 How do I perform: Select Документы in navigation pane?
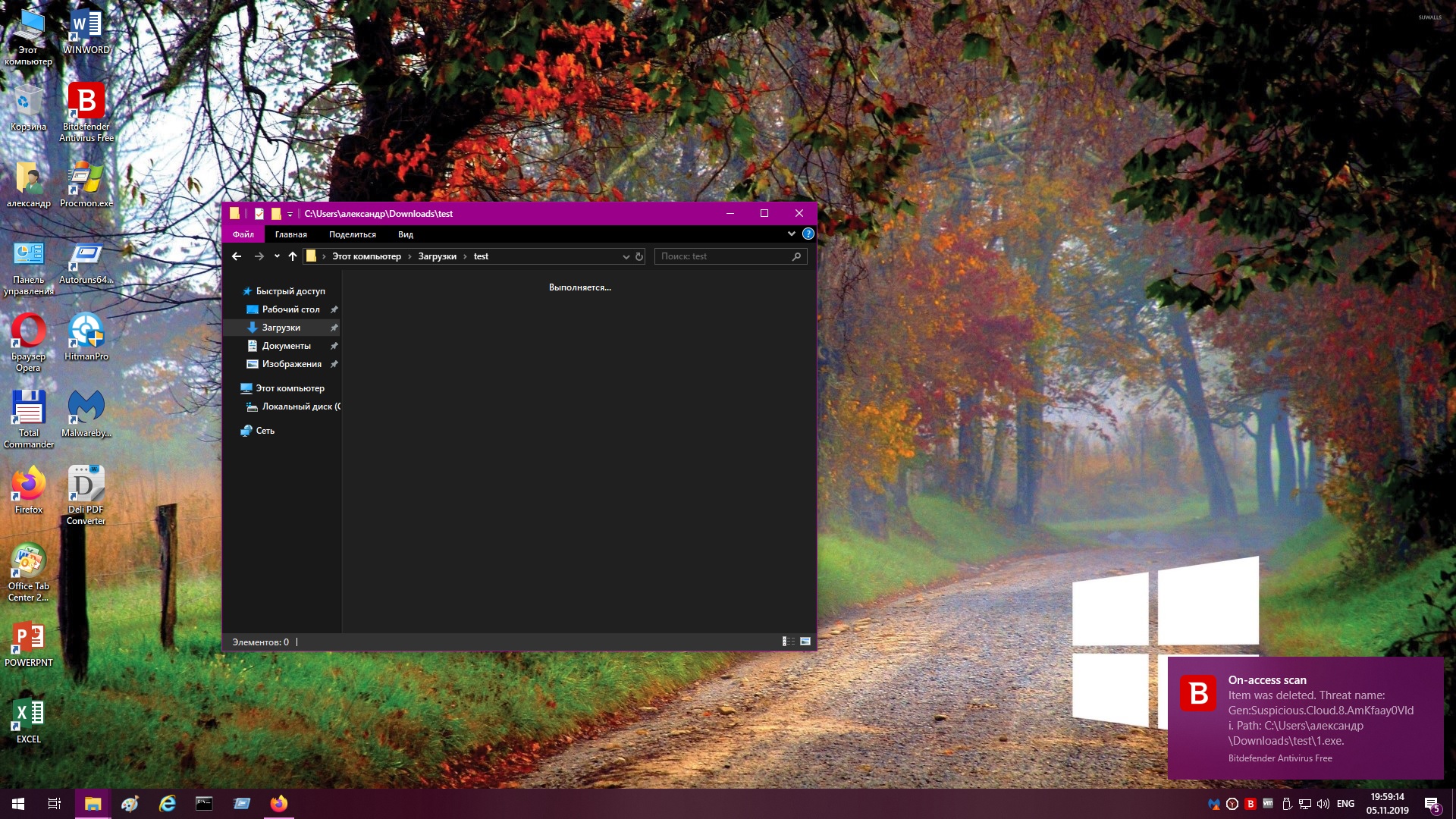point(286,346)
